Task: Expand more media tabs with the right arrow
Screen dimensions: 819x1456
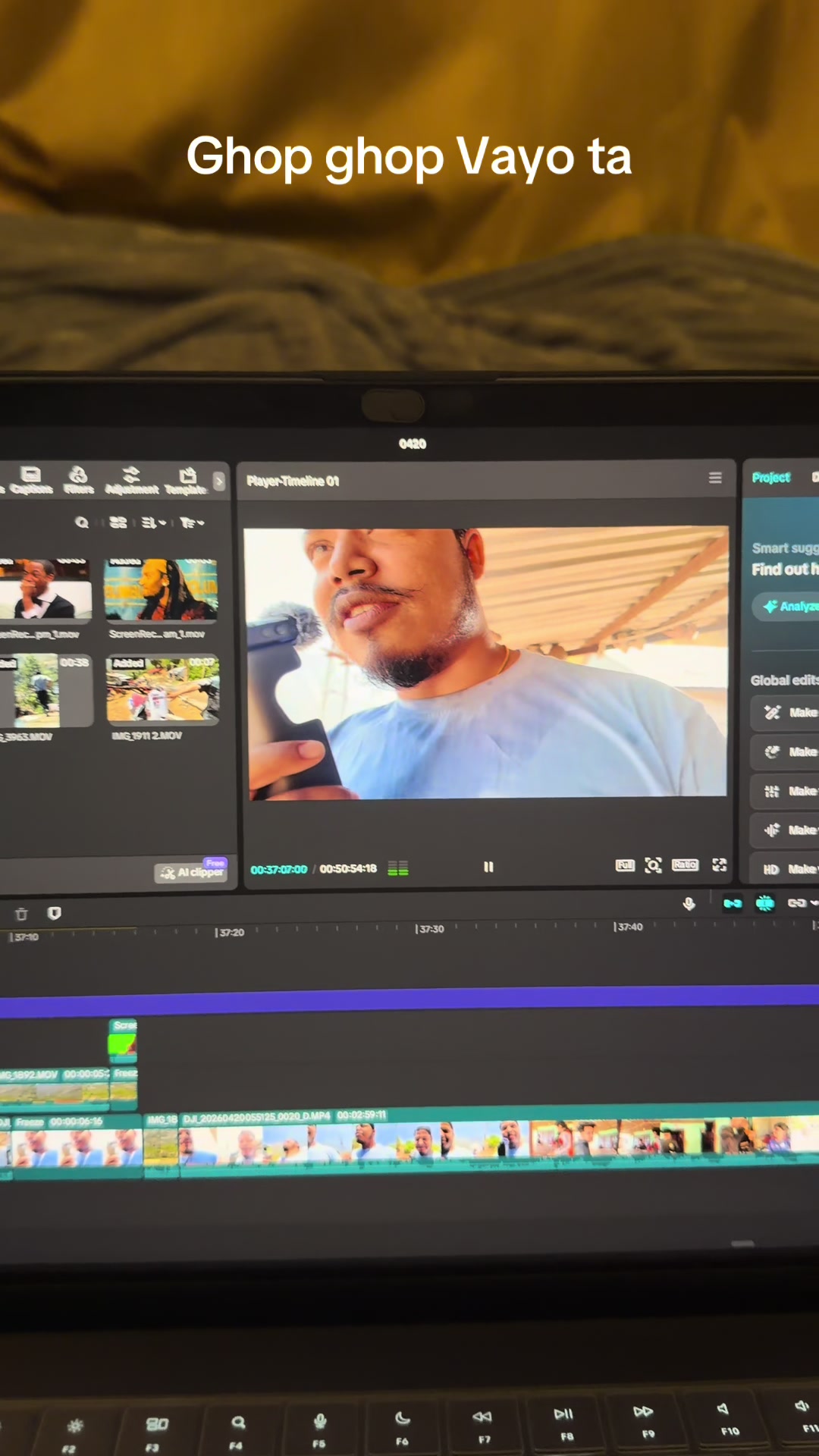Action: (x=219, y=481)
